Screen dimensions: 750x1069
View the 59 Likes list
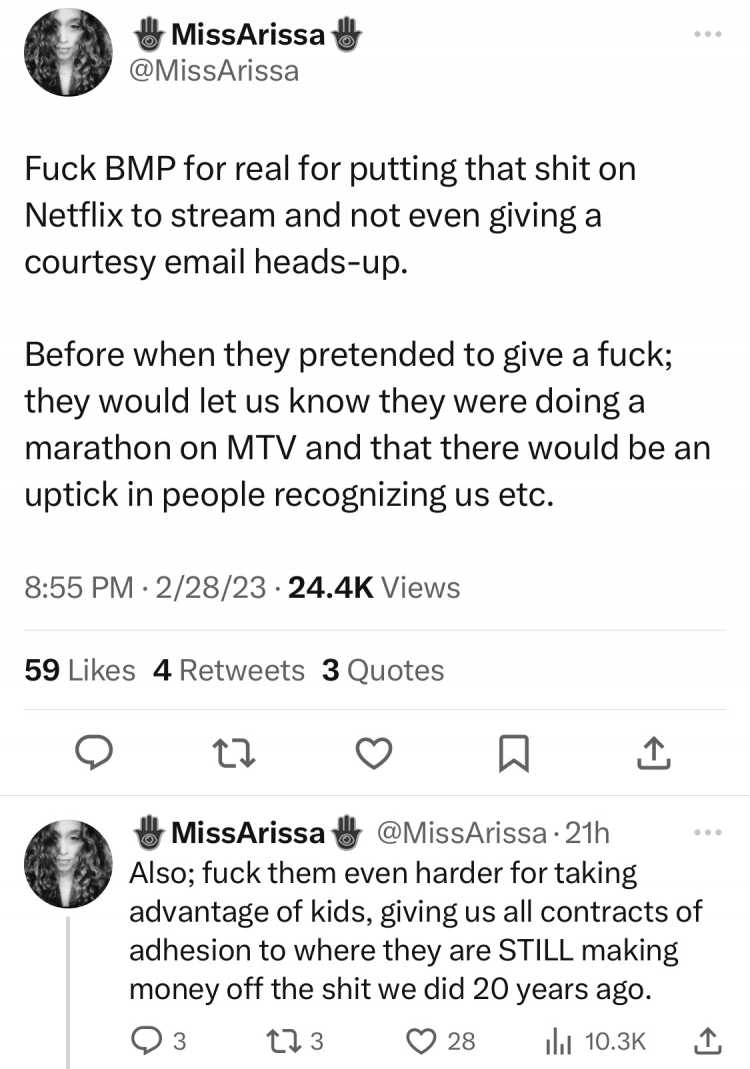click(80, 670)
